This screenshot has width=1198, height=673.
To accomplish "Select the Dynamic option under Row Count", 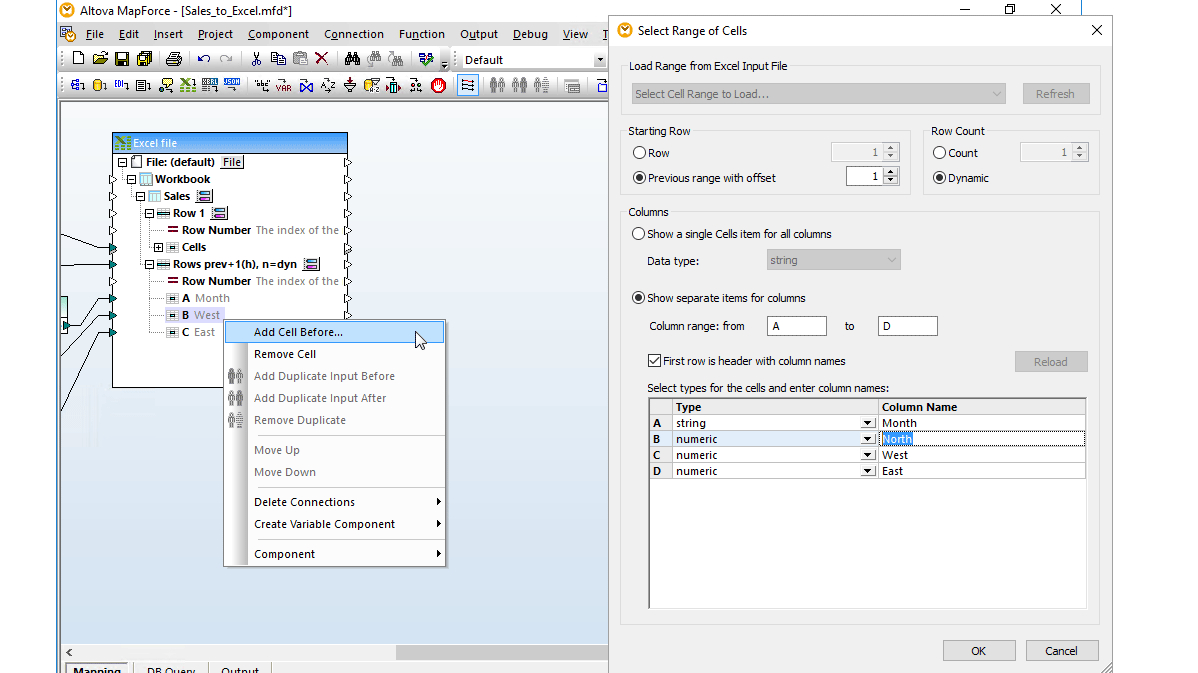I will coord(938,177).
